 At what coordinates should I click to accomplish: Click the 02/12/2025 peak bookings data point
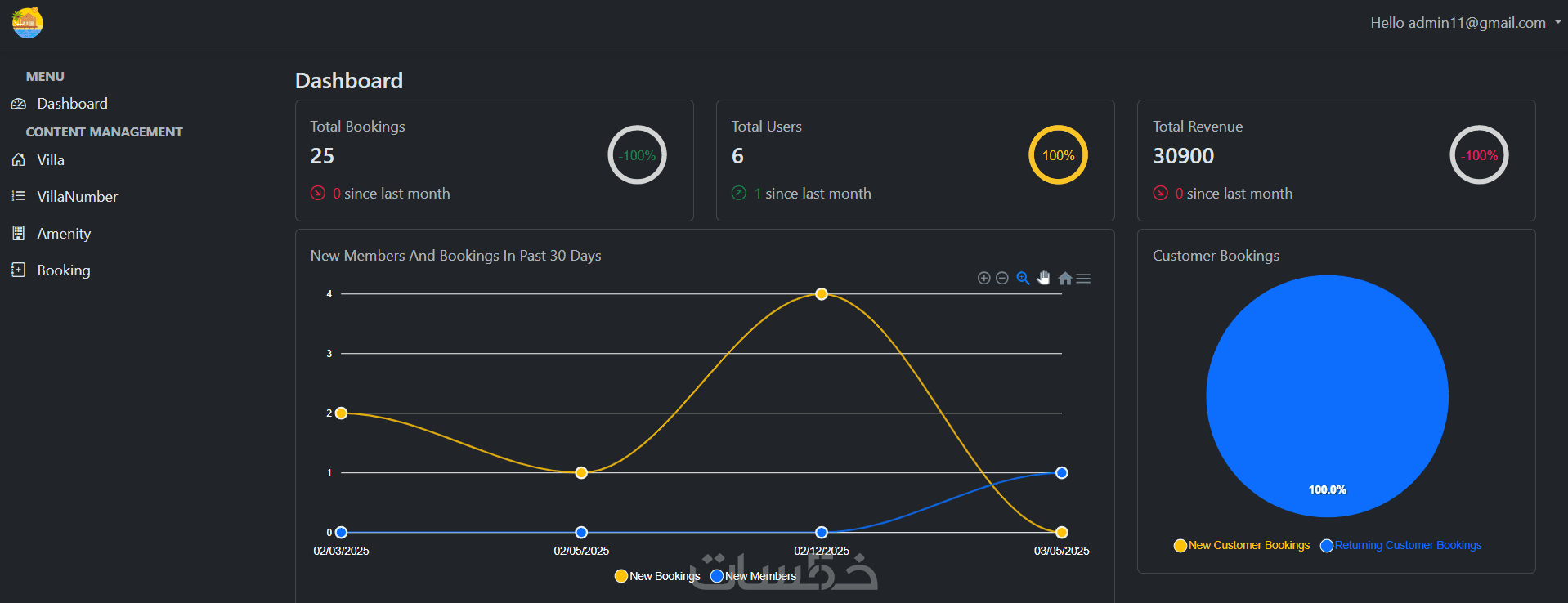coord(822,294)
